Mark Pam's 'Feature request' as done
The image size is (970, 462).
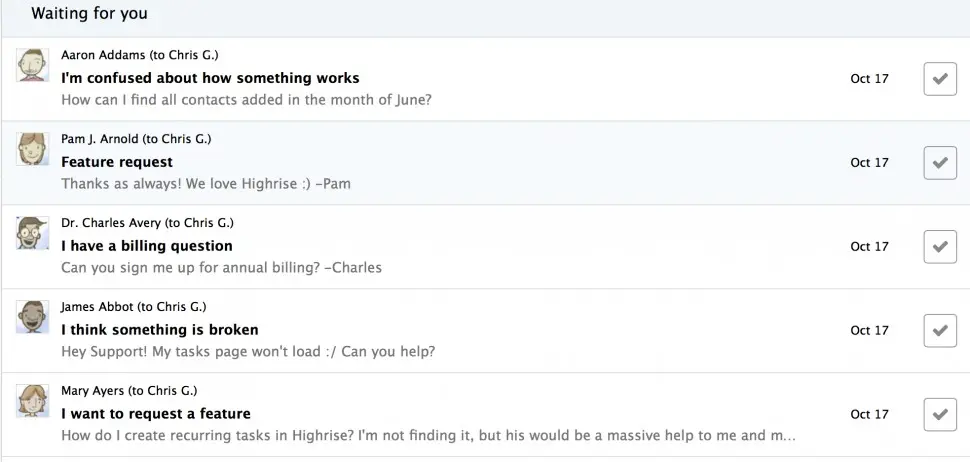click(x=939, y=163)
